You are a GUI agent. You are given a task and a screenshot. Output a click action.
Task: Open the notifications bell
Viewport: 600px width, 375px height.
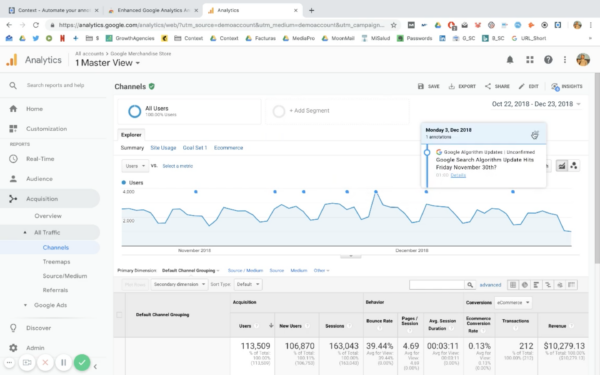[510, 60]
